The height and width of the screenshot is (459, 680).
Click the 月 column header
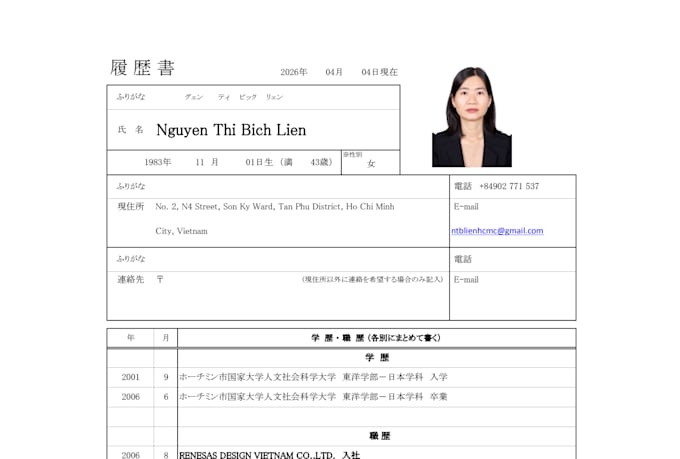pos(166,338)
